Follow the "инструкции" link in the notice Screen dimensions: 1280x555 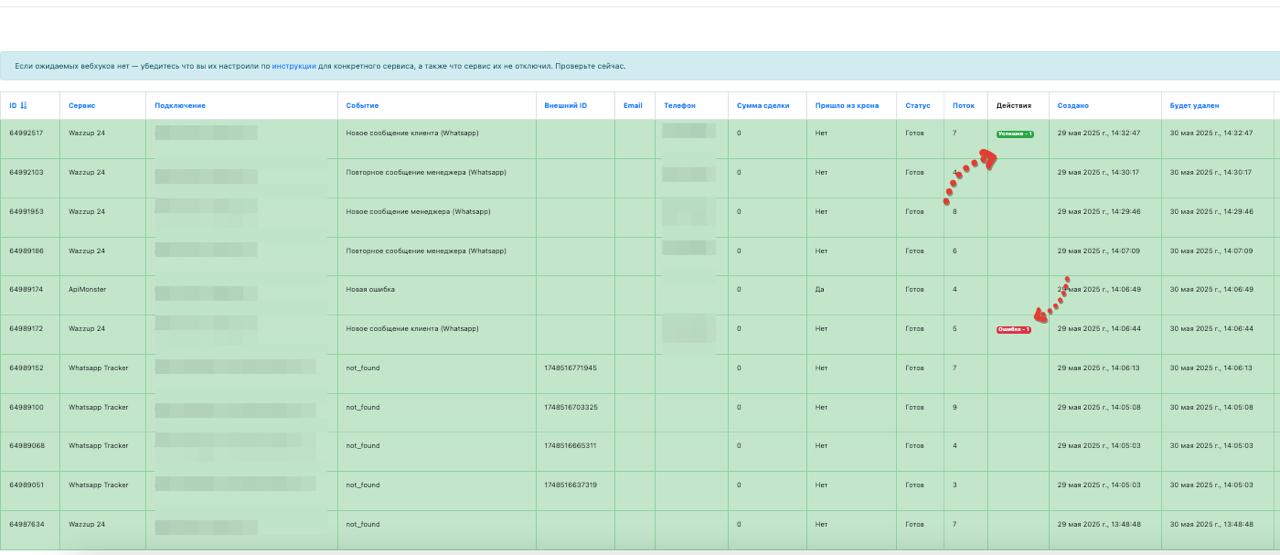click(294, 66)
